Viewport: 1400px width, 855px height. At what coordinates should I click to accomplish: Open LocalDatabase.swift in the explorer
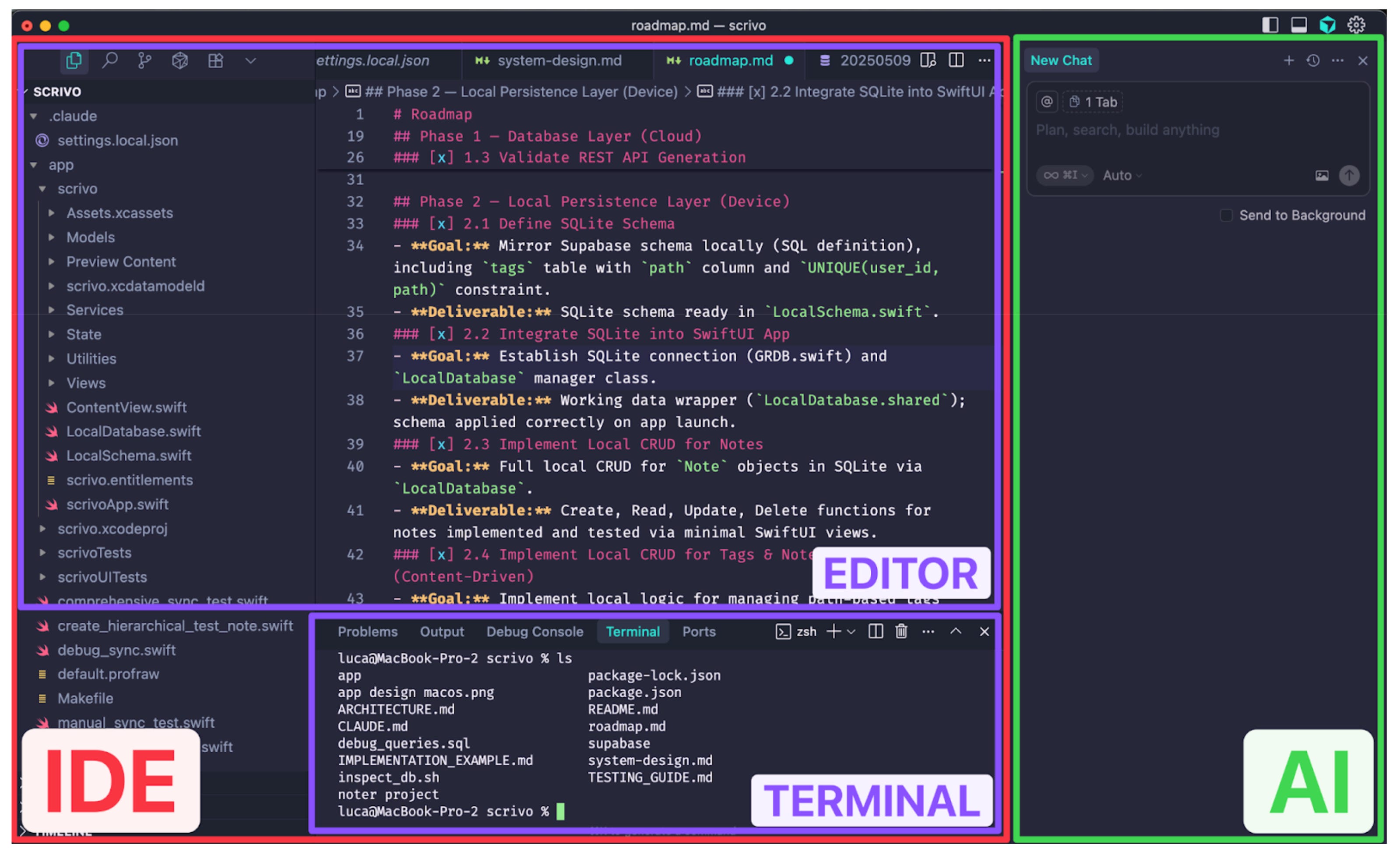point(133,431)
